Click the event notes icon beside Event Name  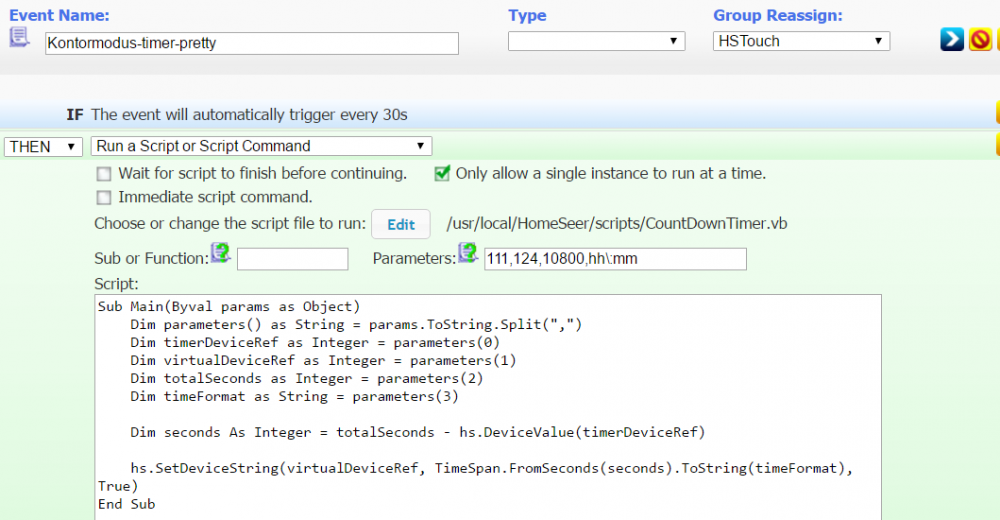point(18,37)
